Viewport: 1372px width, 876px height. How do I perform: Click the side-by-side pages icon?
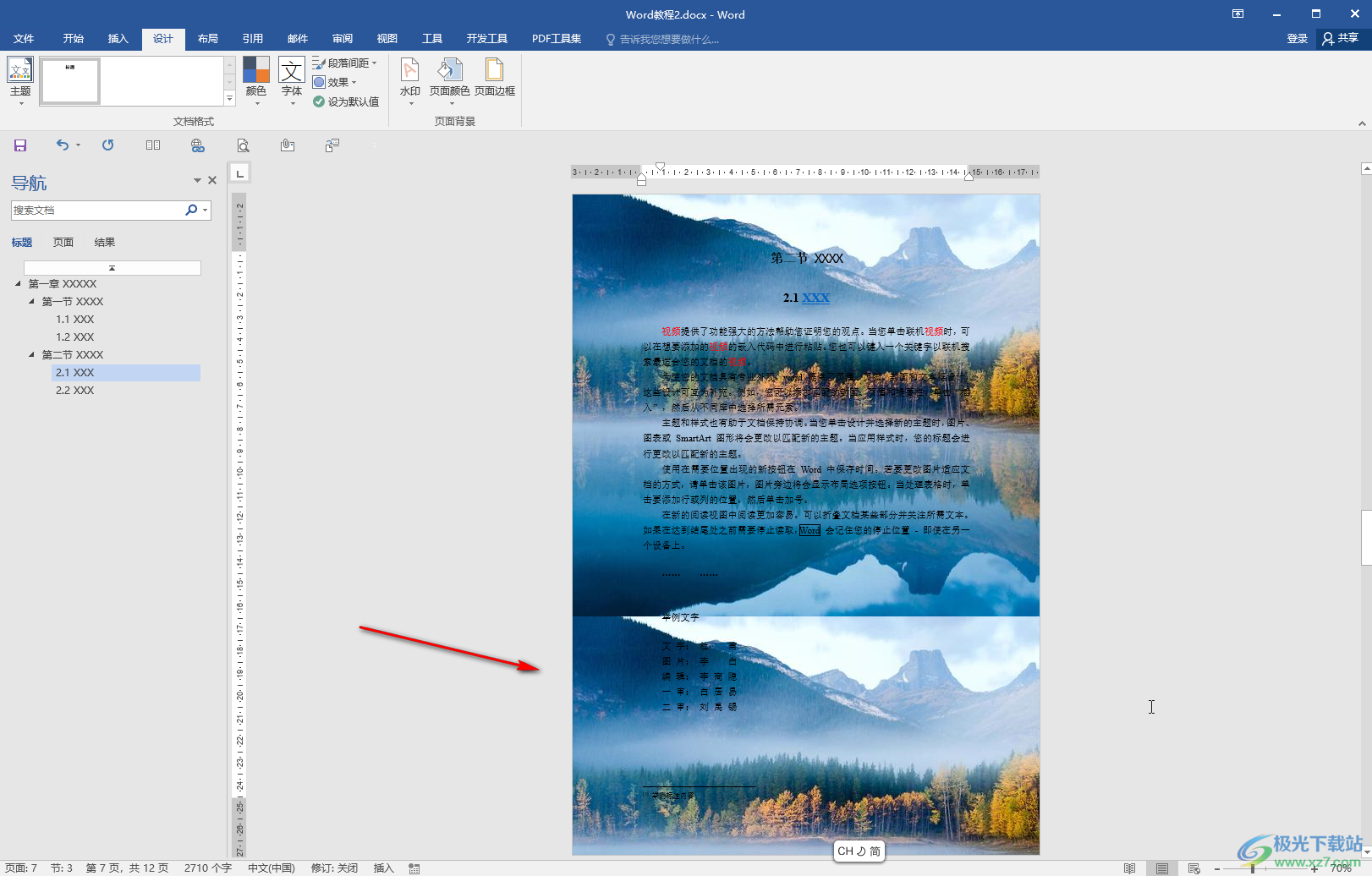153,145
